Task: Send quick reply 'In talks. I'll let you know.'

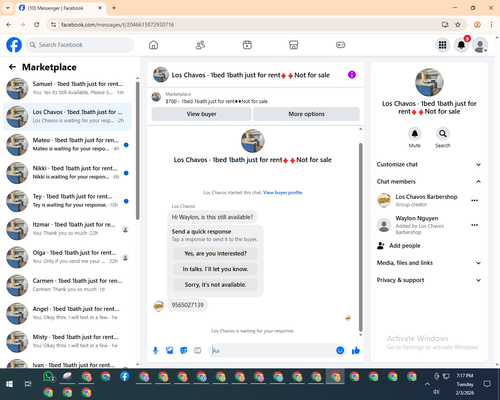Action: pos(215,269)
